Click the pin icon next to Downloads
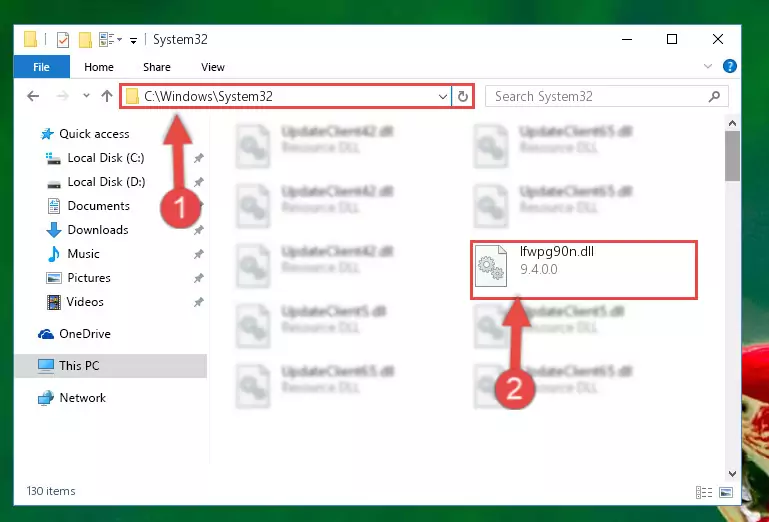Screen dimensions: 769x522 [198, 230]
